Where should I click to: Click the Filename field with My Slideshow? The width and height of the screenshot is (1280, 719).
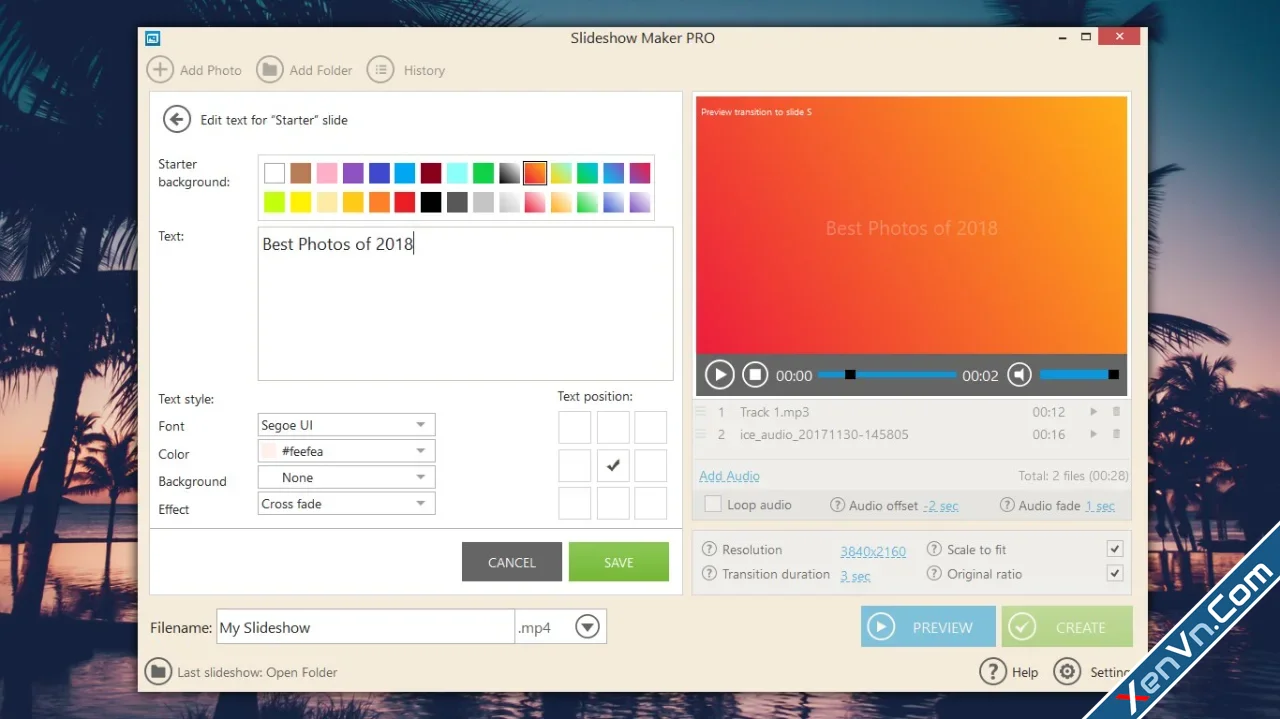click(365, 627)
